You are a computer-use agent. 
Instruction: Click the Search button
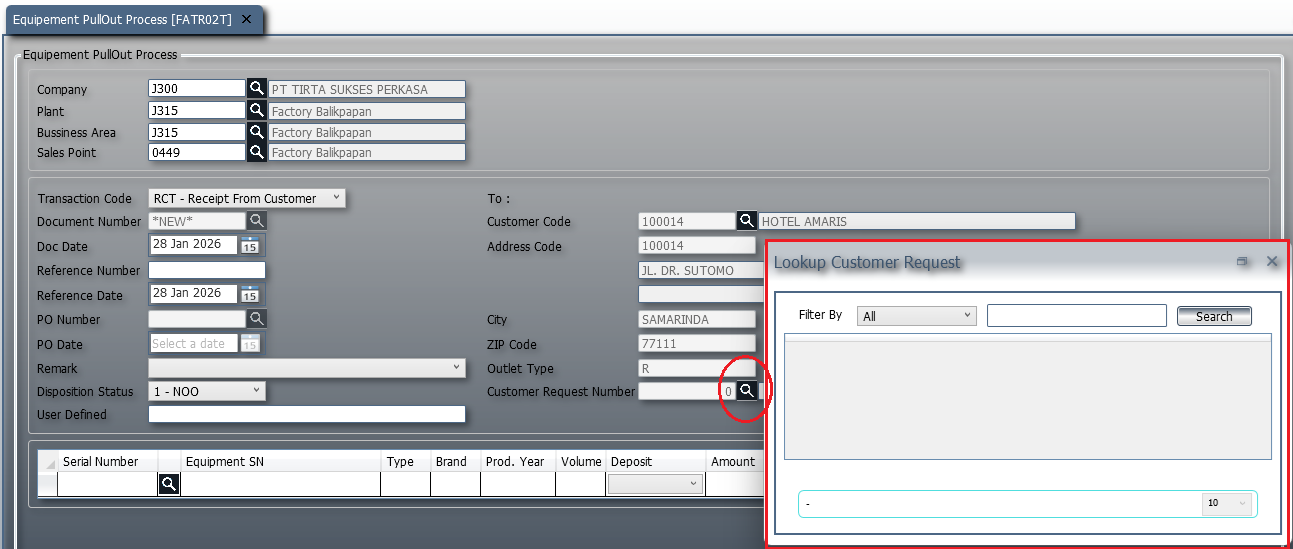(x=1213, y=316)
